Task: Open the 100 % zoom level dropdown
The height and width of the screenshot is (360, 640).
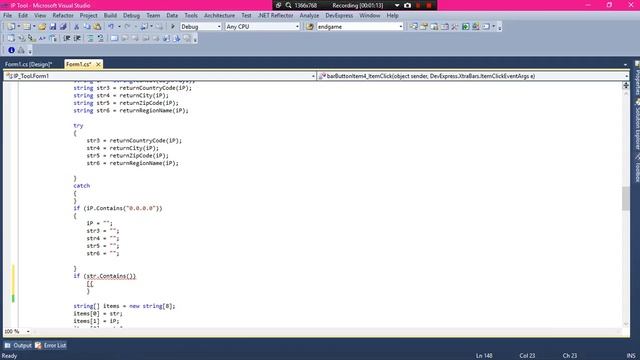Action: (x=28, y=331)
